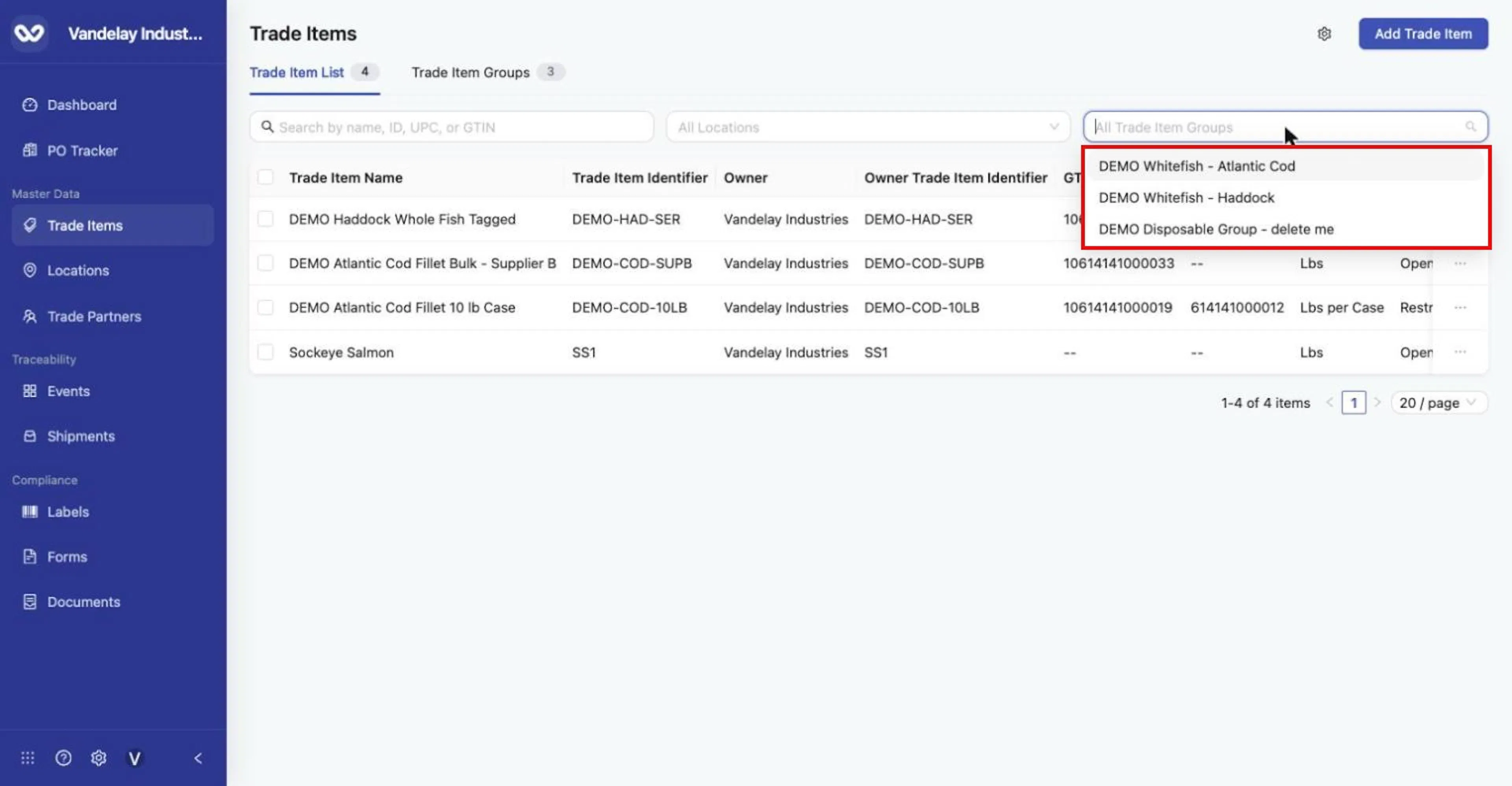1512x786 pixels.
Task: Open table settings gear beside Add Trade Item
Action: (x=1324, y=34)
